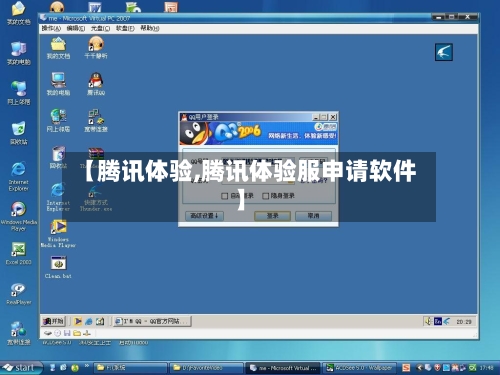Viewport: 500px width, 375px height.
Task: Expand hidden host tray icons arrow
Action: point(420,368)
